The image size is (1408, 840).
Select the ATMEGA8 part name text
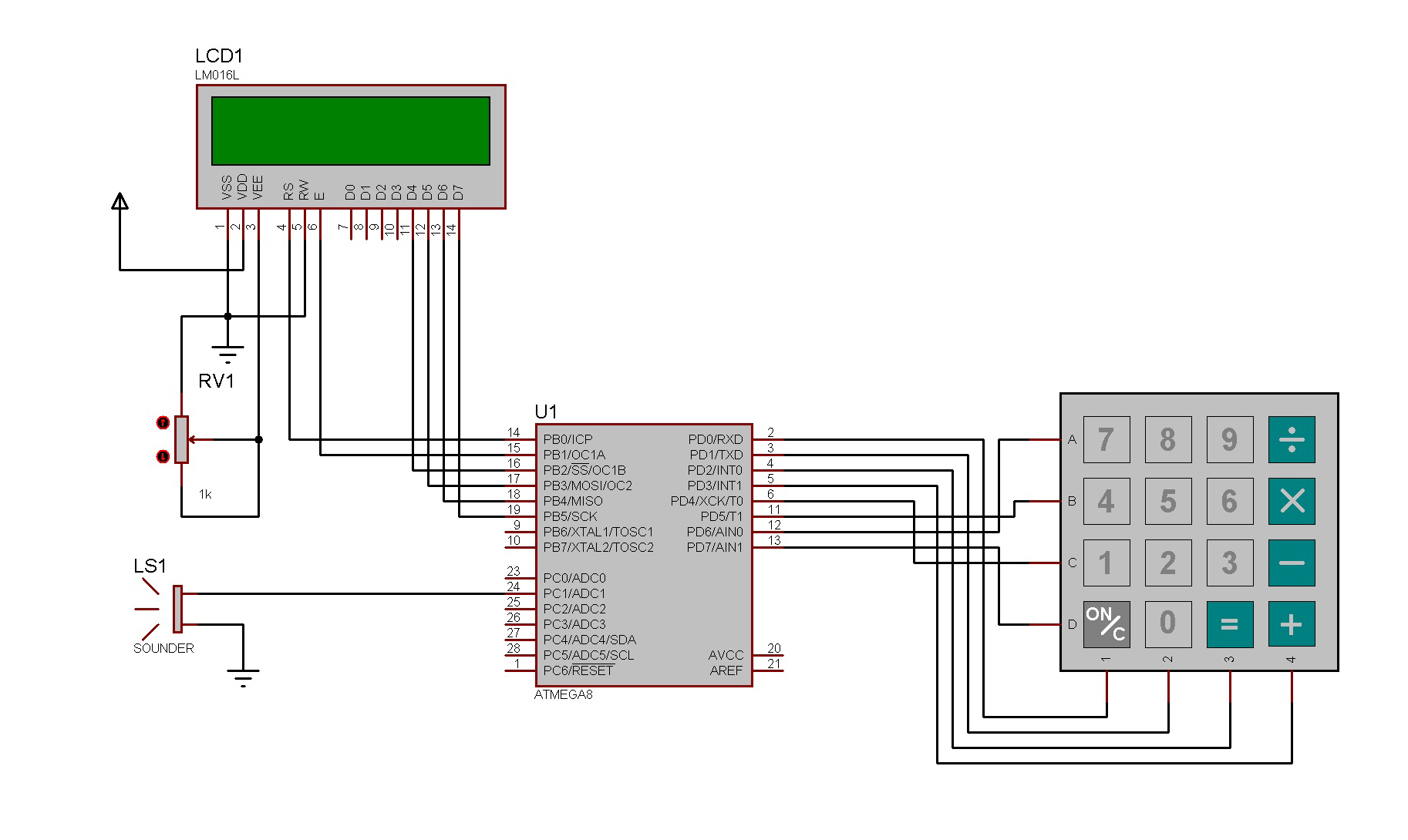pos(564,694)
